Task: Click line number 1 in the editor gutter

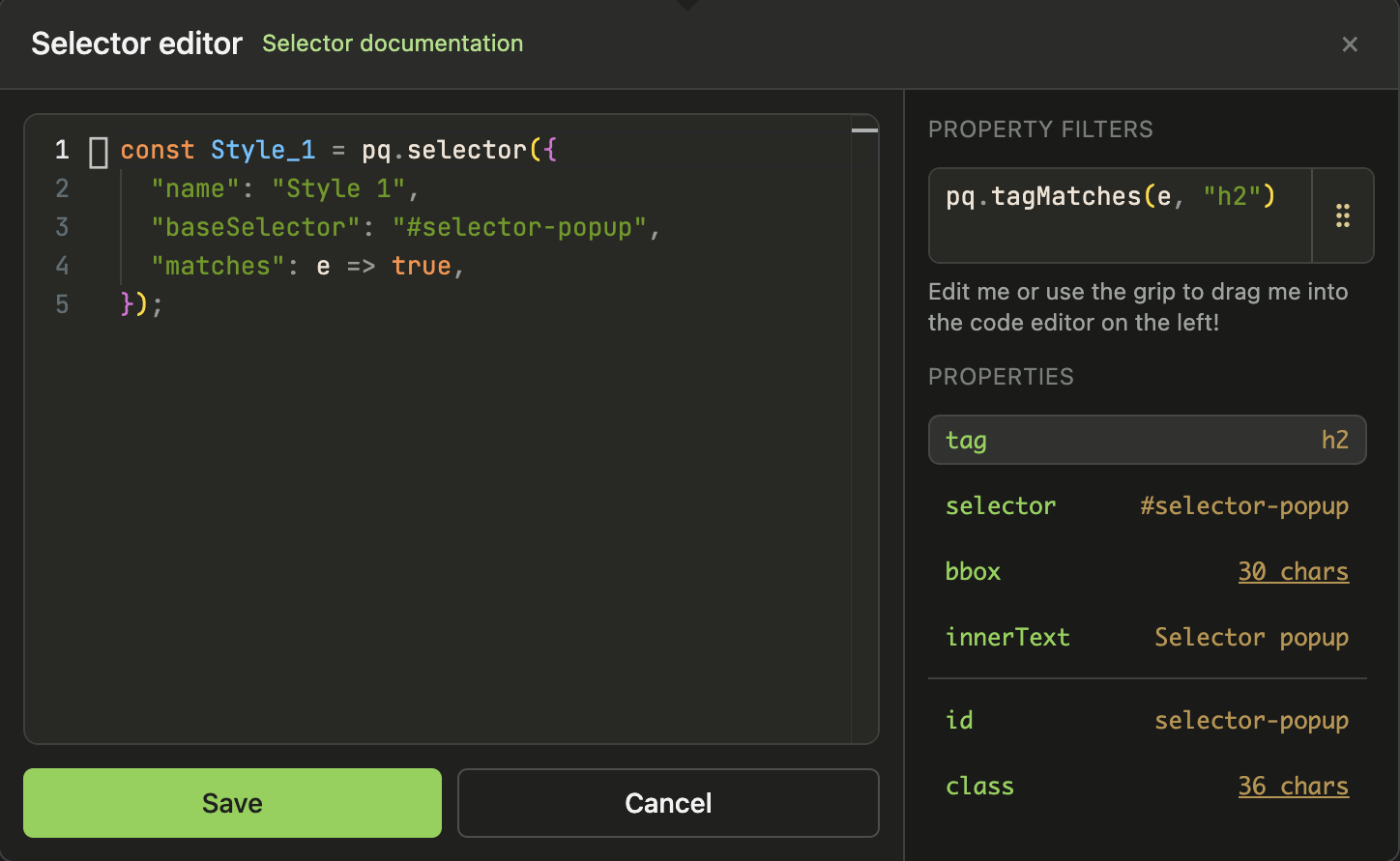Action: [x=62, y=150]
